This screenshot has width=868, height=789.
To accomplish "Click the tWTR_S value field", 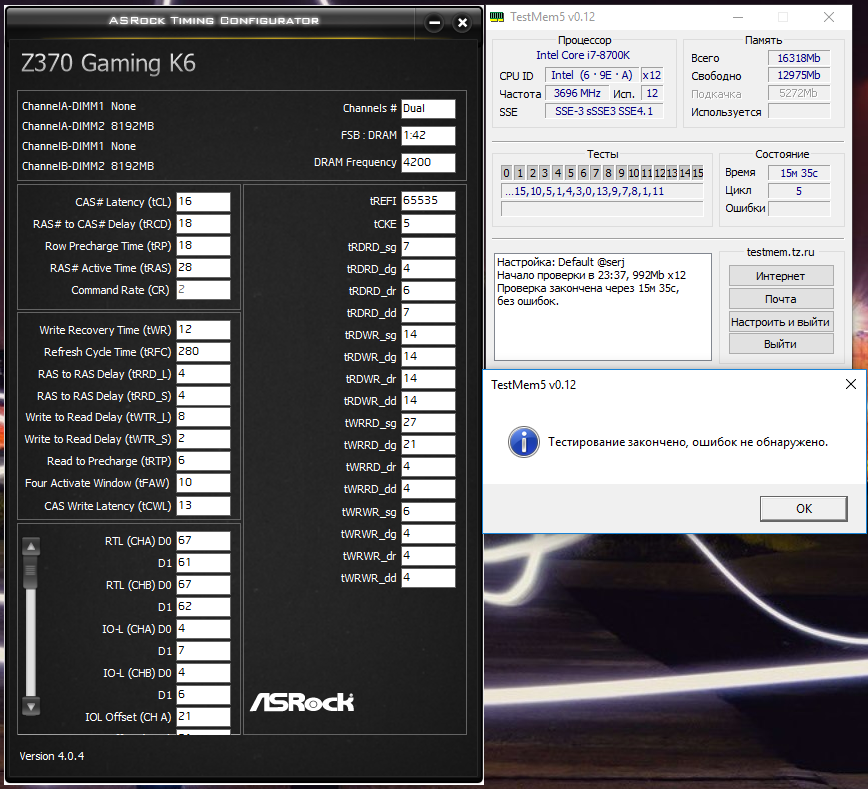I will 203,439.
